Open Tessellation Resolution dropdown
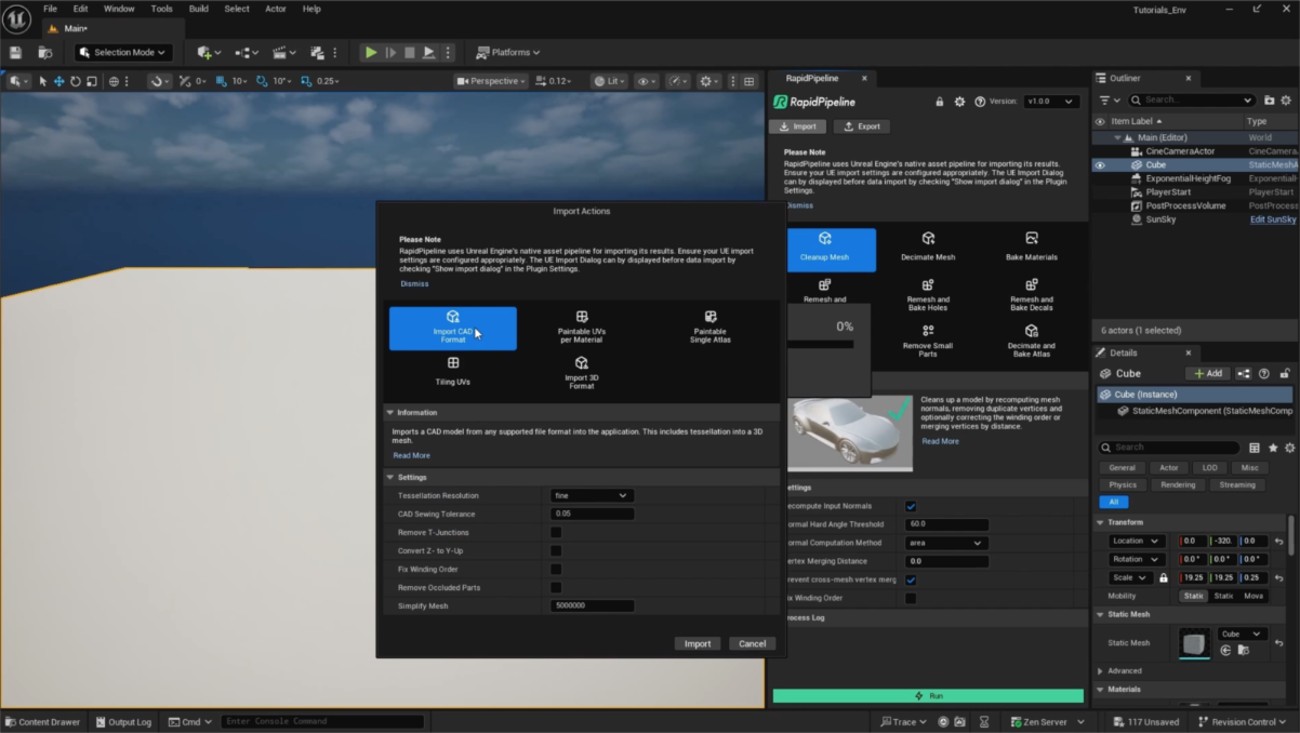Image resolution: width=1300 pixels, height=733 pixels. pos(591,496)
